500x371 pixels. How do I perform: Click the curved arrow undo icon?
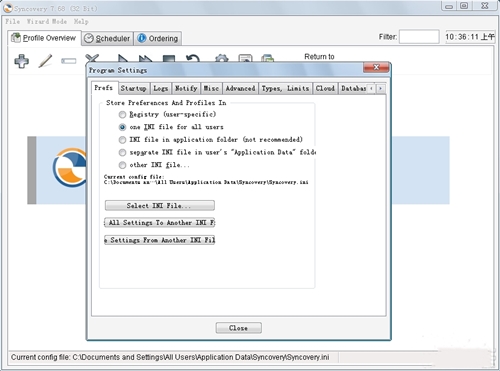(x=193, y=58)
